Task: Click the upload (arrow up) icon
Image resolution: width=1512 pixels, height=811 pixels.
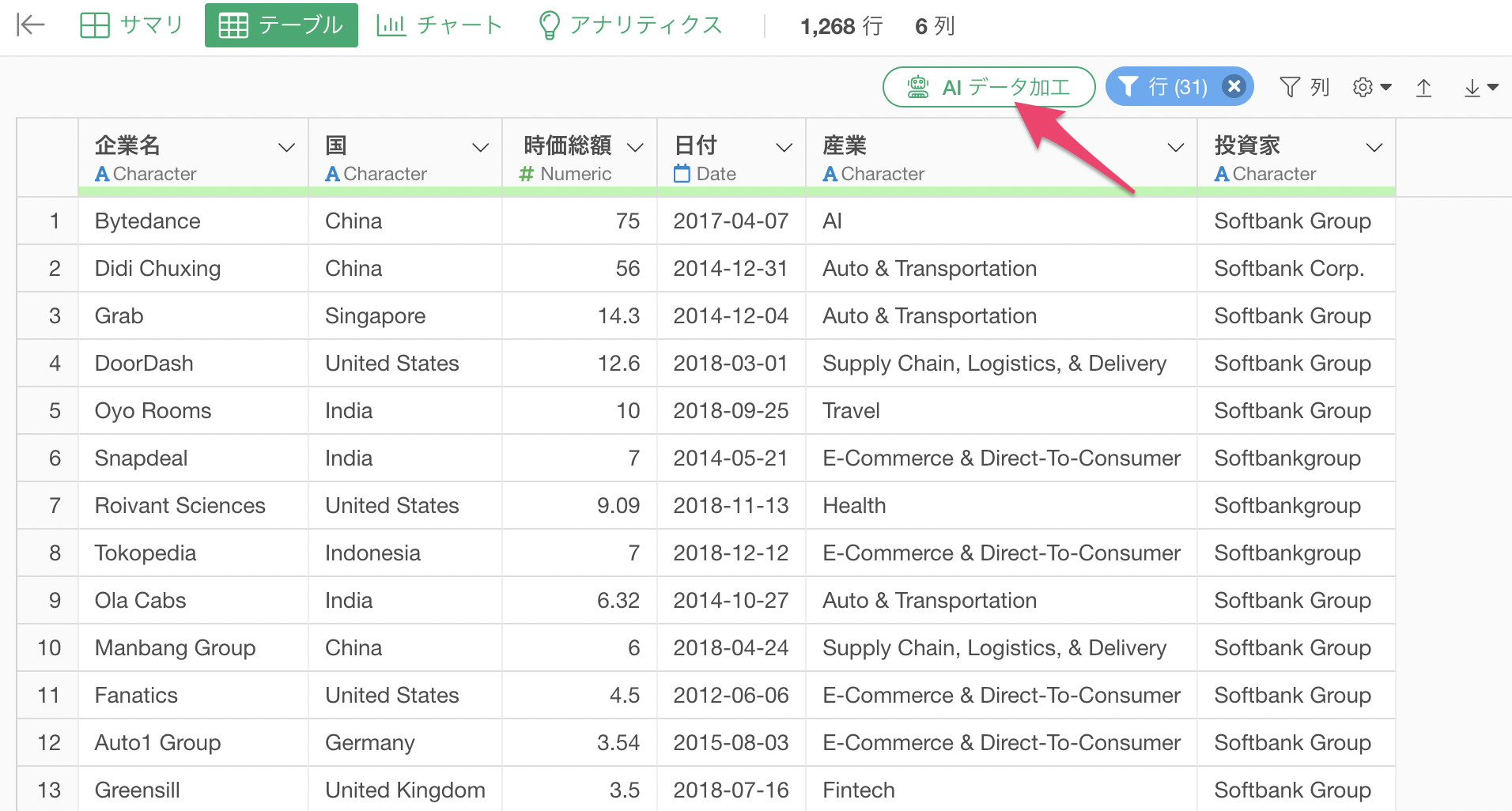Action: pyautogui.click(x=1423, y=87)
